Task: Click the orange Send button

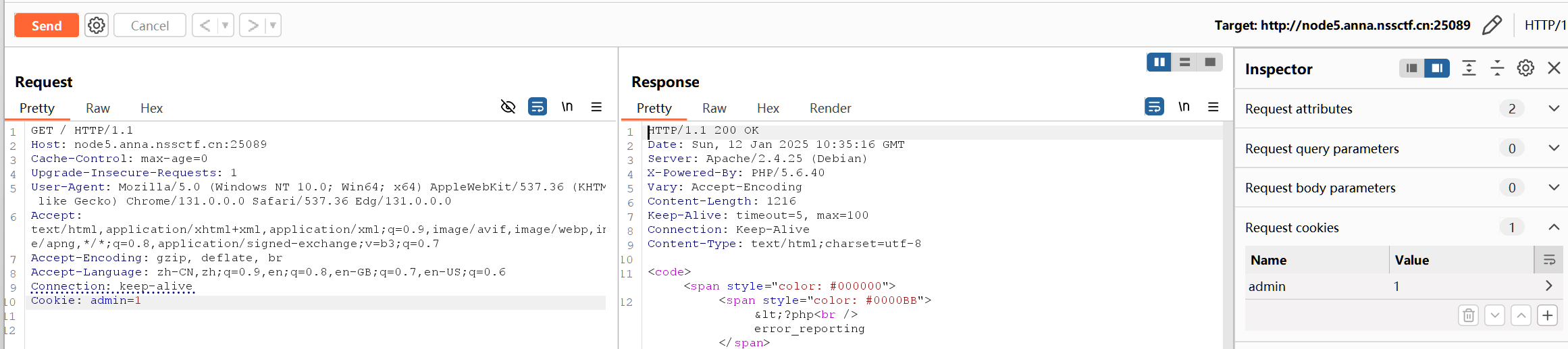Action: coord(46,26)
